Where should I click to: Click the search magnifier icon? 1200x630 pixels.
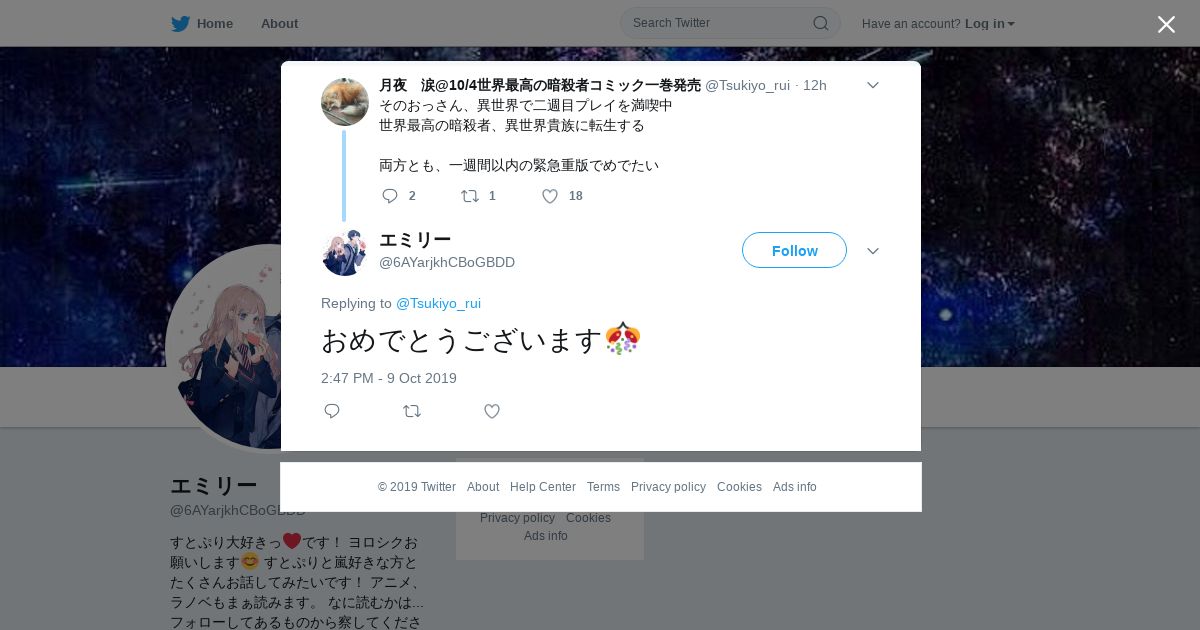click(820, 23)
